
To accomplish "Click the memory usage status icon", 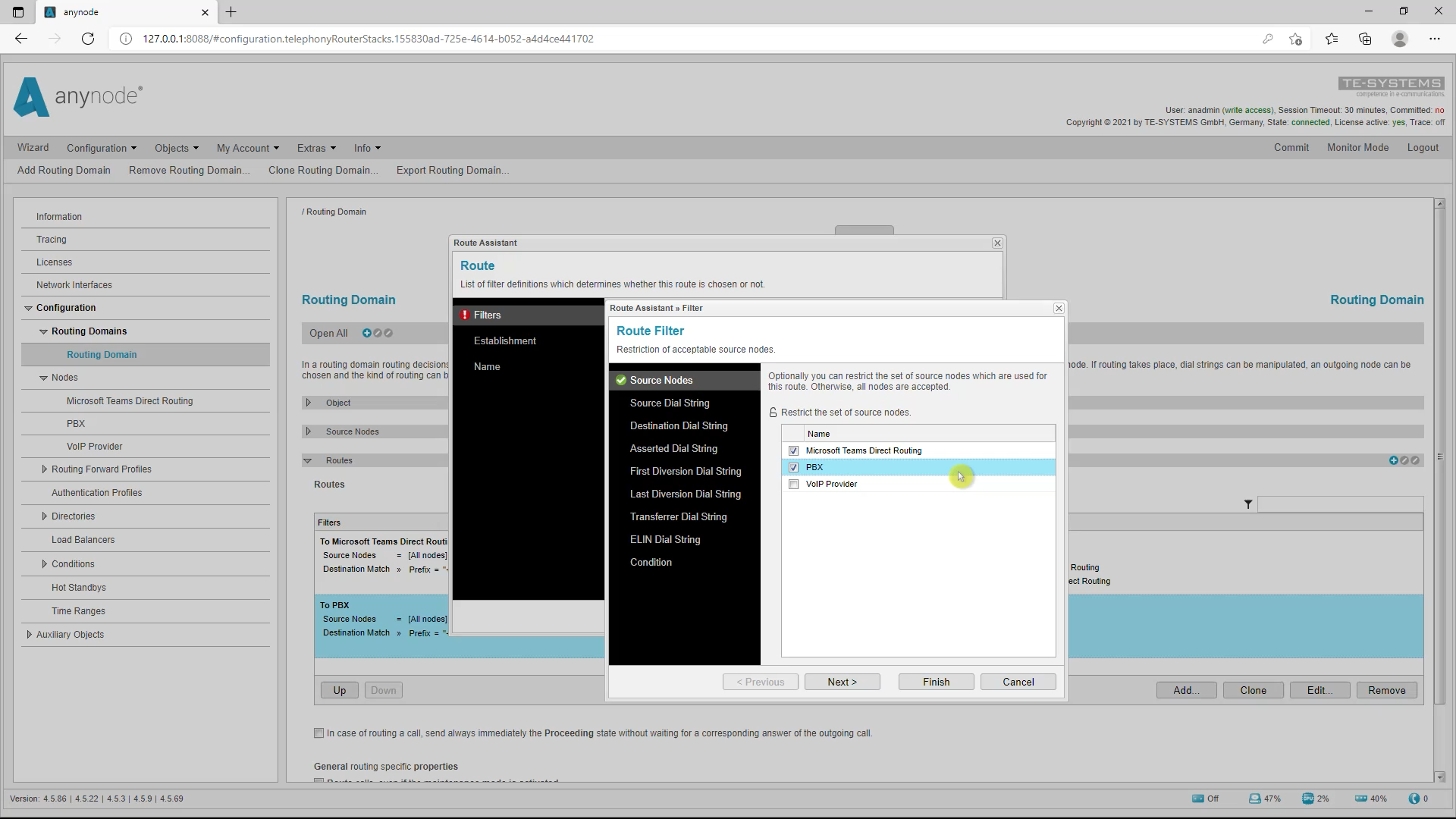I will point(1361,799).
